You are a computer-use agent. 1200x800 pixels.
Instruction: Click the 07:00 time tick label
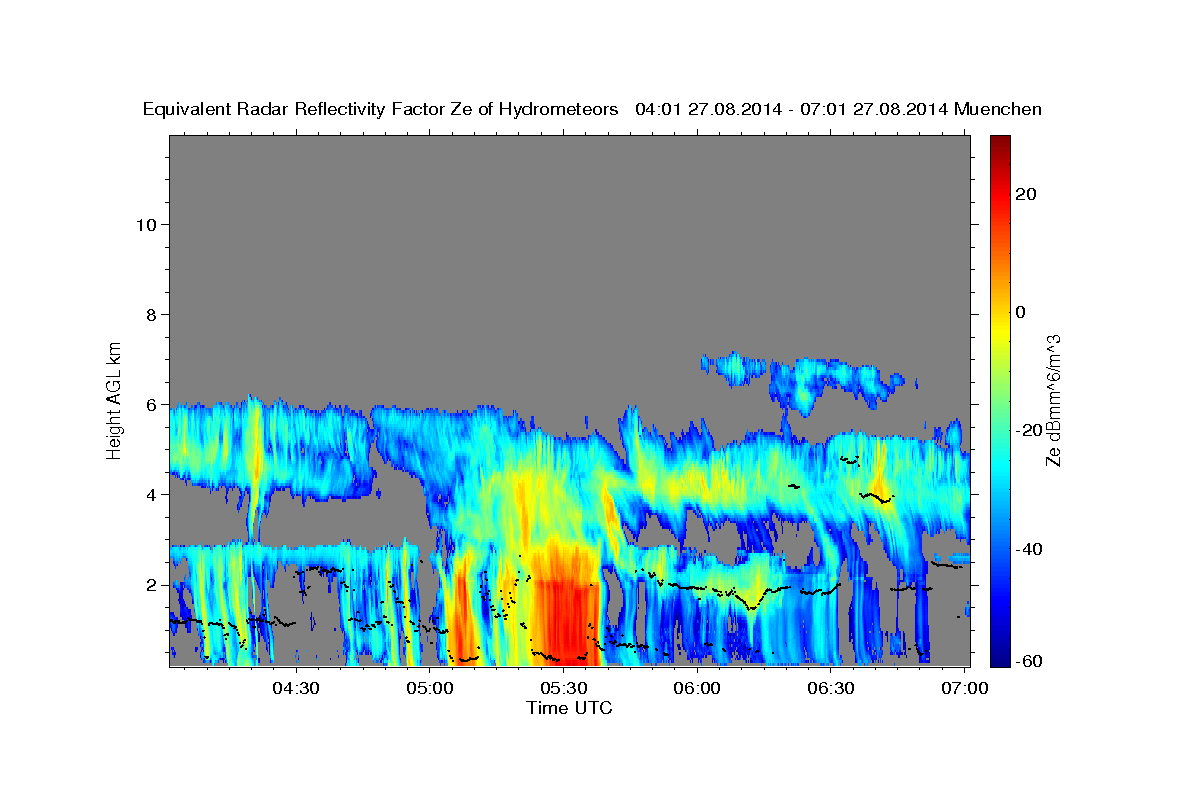[963, 688]
